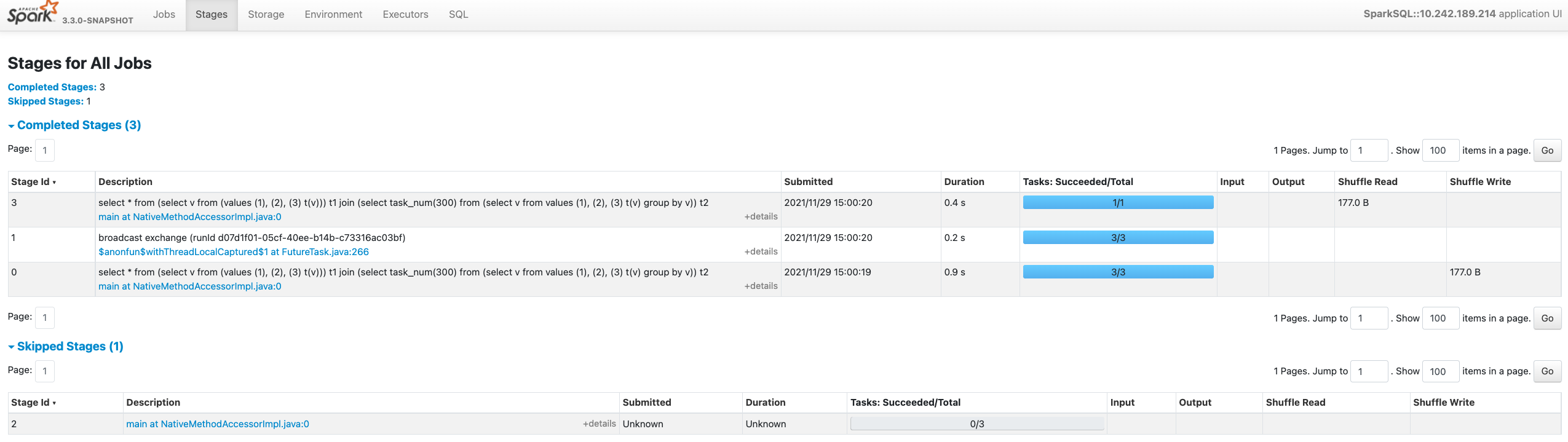Click the Stages for All Jobs heading

[79, 63]
